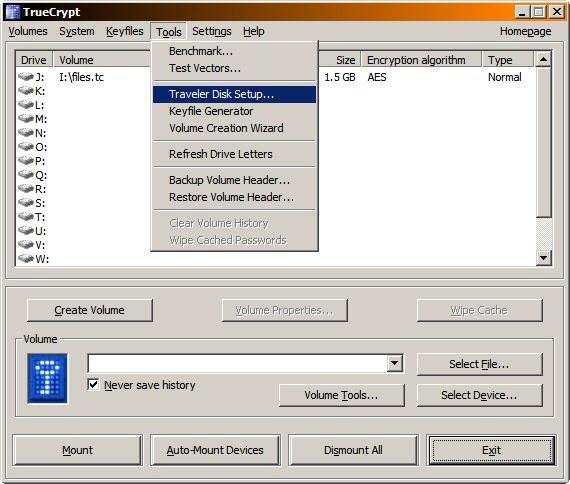Screen dimensions: 570x484
Task: Click the Dismount All button
Action: pos(353,450)
